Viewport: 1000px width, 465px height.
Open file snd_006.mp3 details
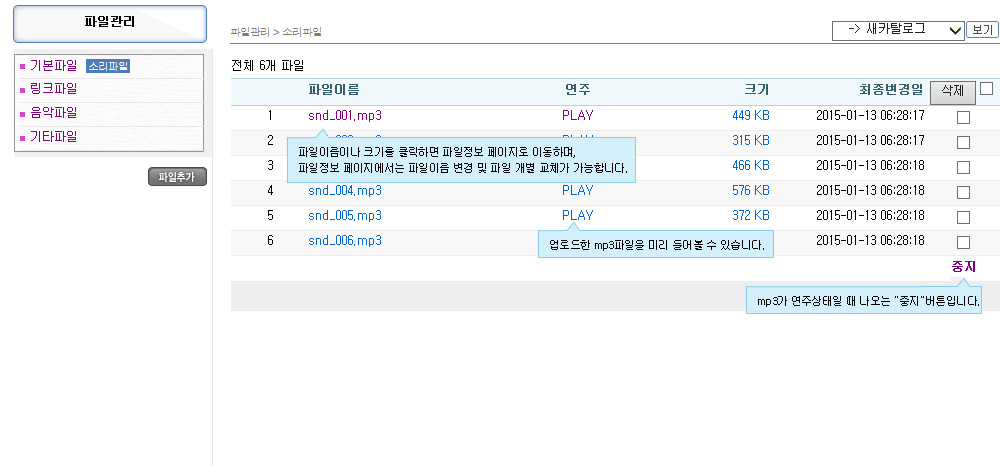344,241
